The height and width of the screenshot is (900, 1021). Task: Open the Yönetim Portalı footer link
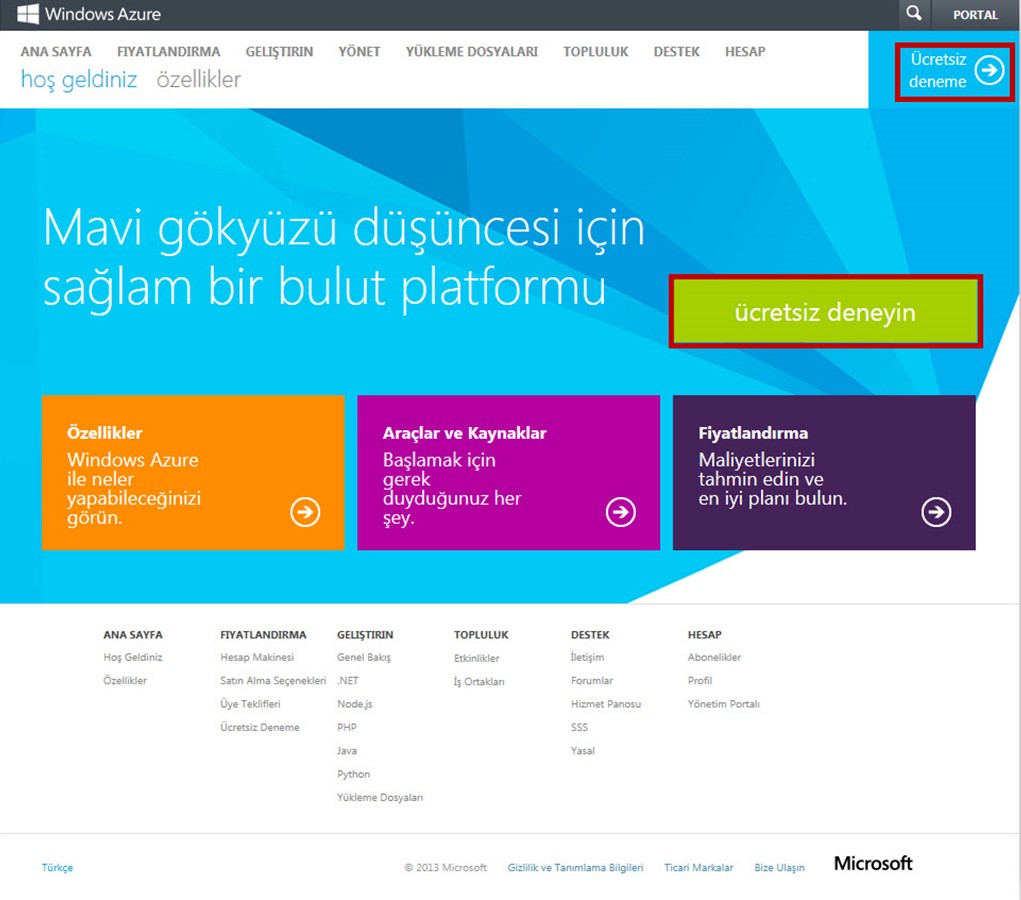tap(723, 704)
